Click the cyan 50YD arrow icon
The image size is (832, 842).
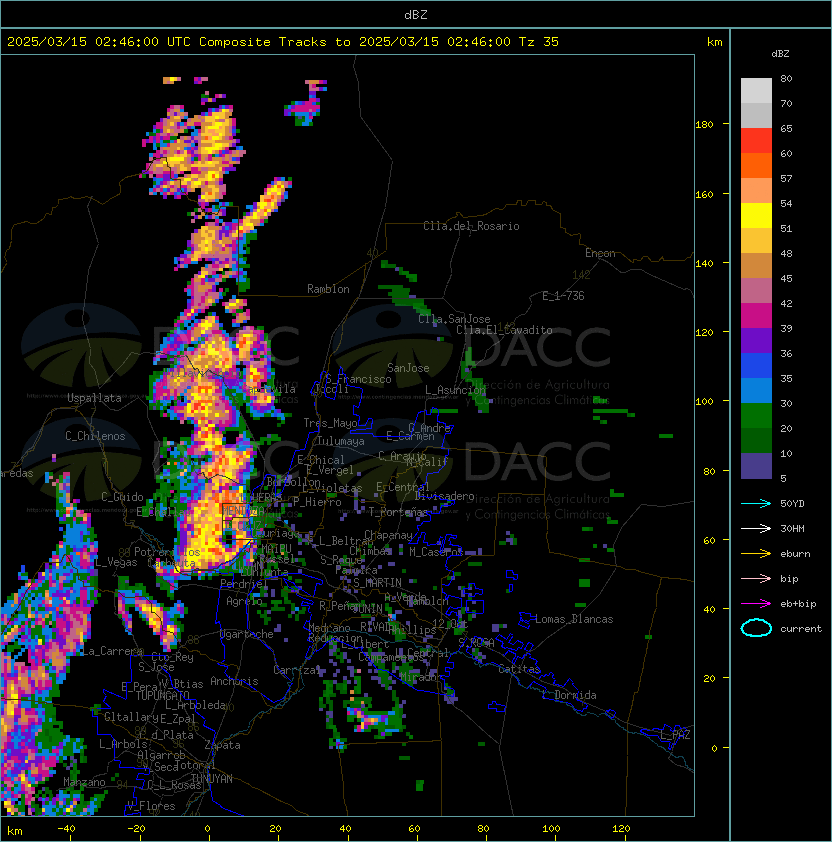pos(756,503)
